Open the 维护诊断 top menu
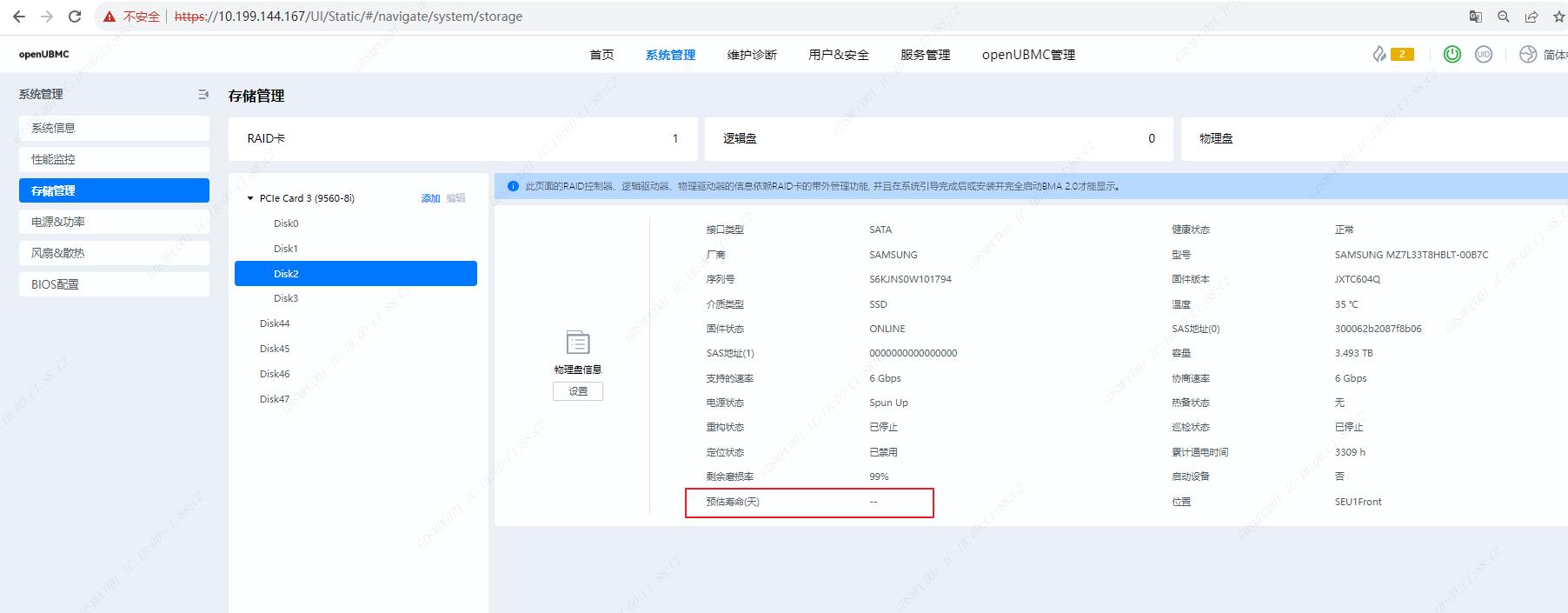Image resolution: width=1568 pixels, height=613 pixels. pos(752,55)
